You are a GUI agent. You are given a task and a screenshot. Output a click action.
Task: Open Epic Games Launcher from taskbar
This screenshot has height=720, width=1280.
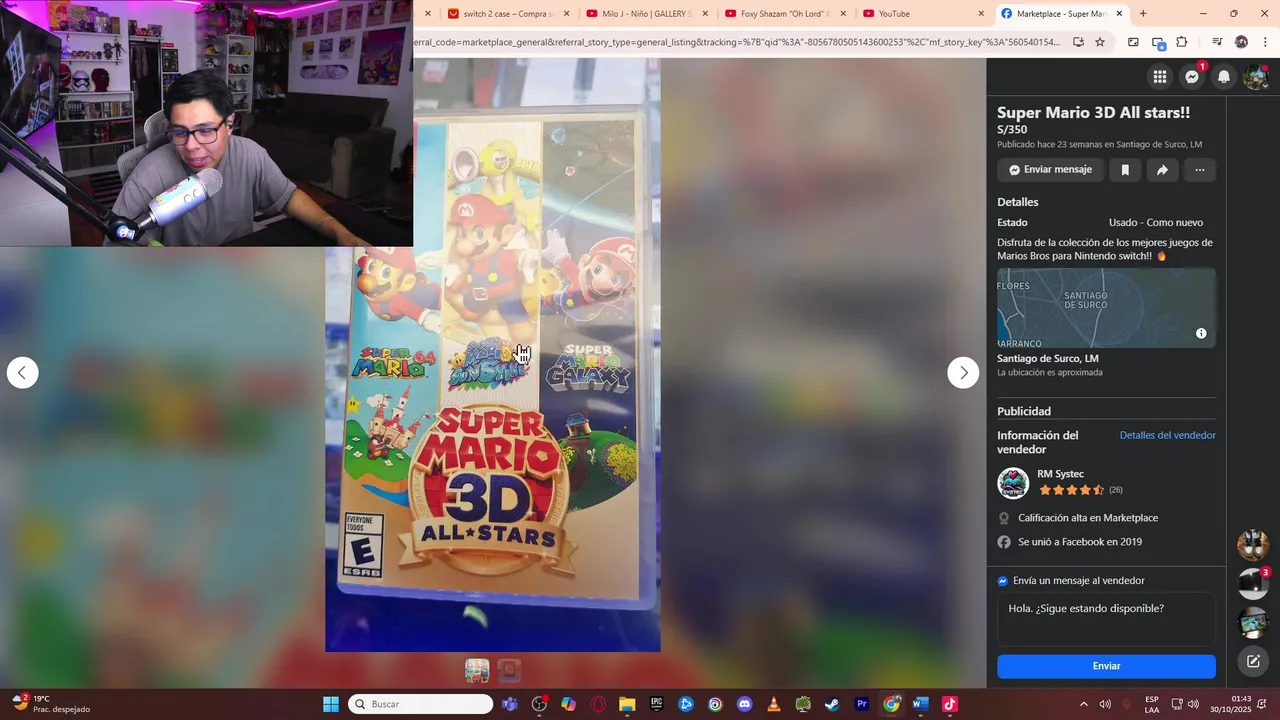click(657, 704)
